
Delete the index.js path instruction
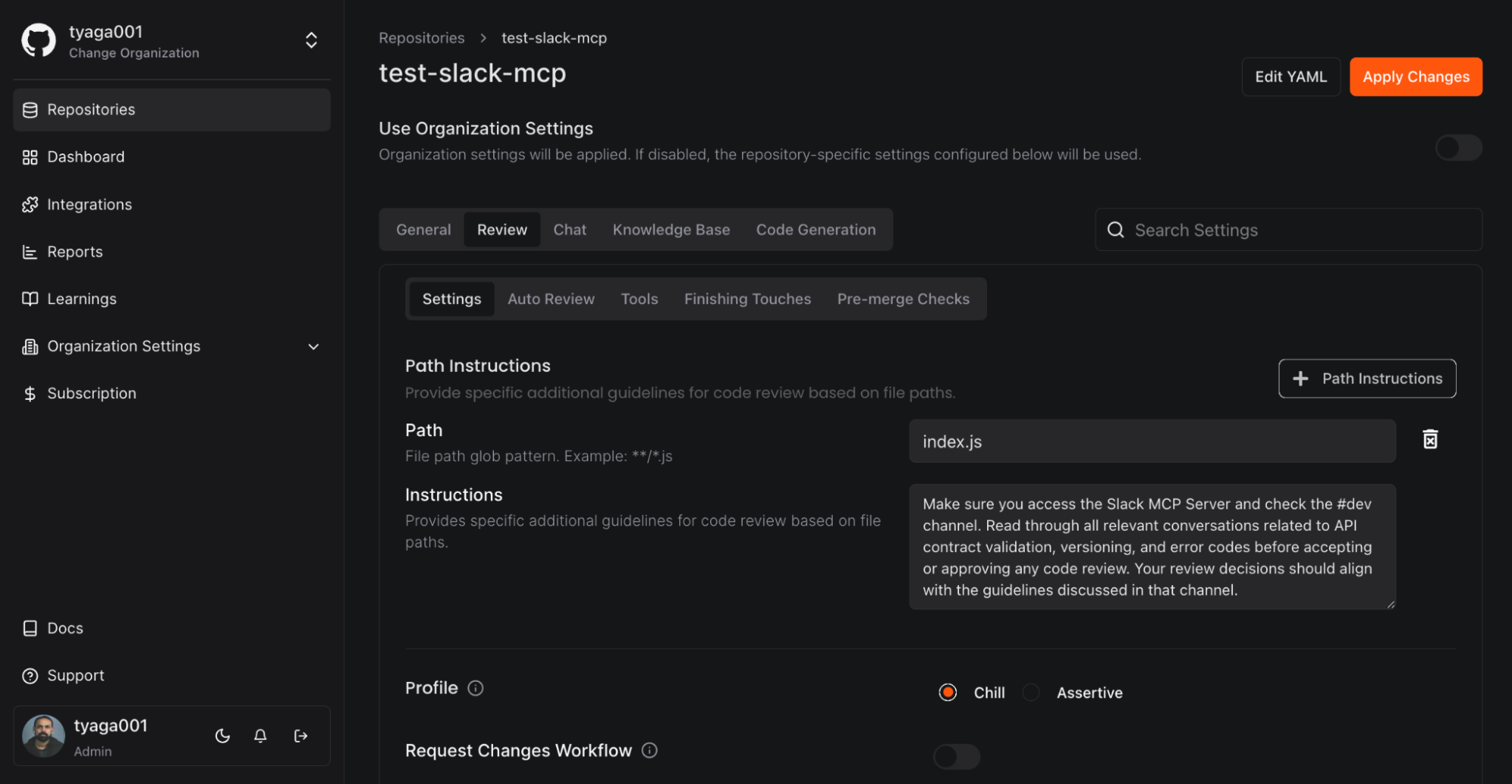coord(1430,440)
